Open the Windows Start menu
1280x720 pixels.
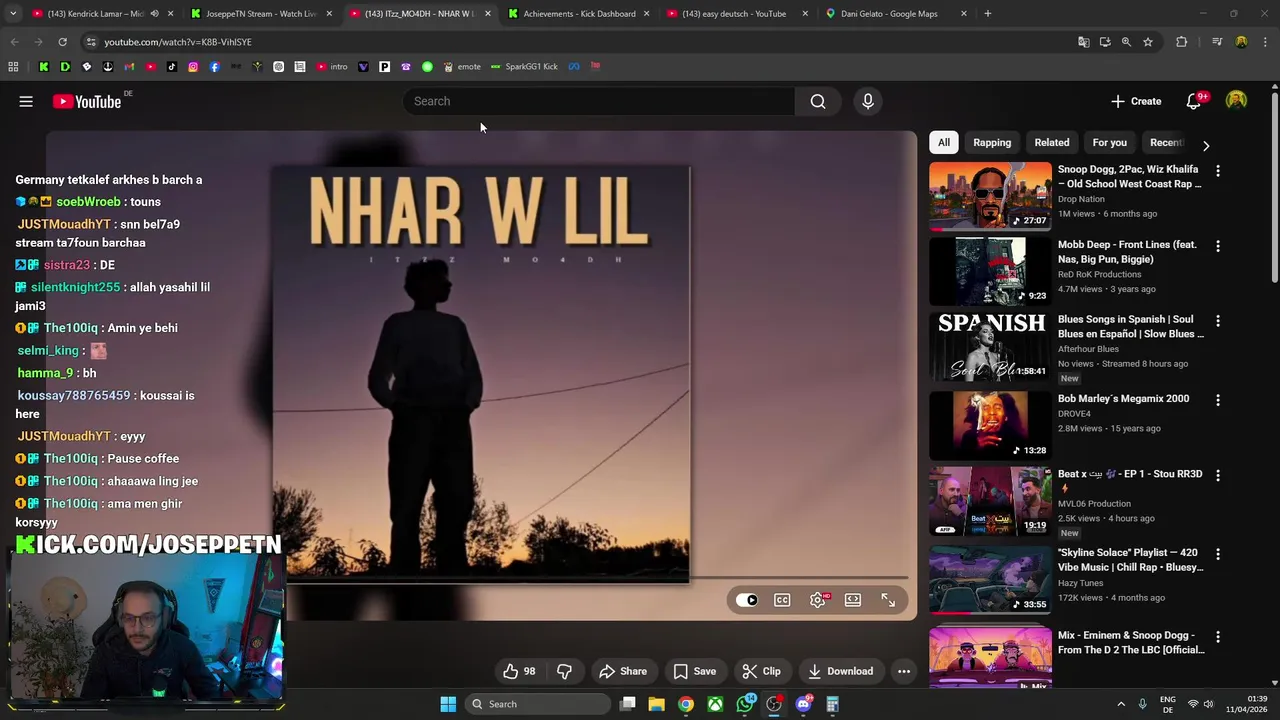448,704
